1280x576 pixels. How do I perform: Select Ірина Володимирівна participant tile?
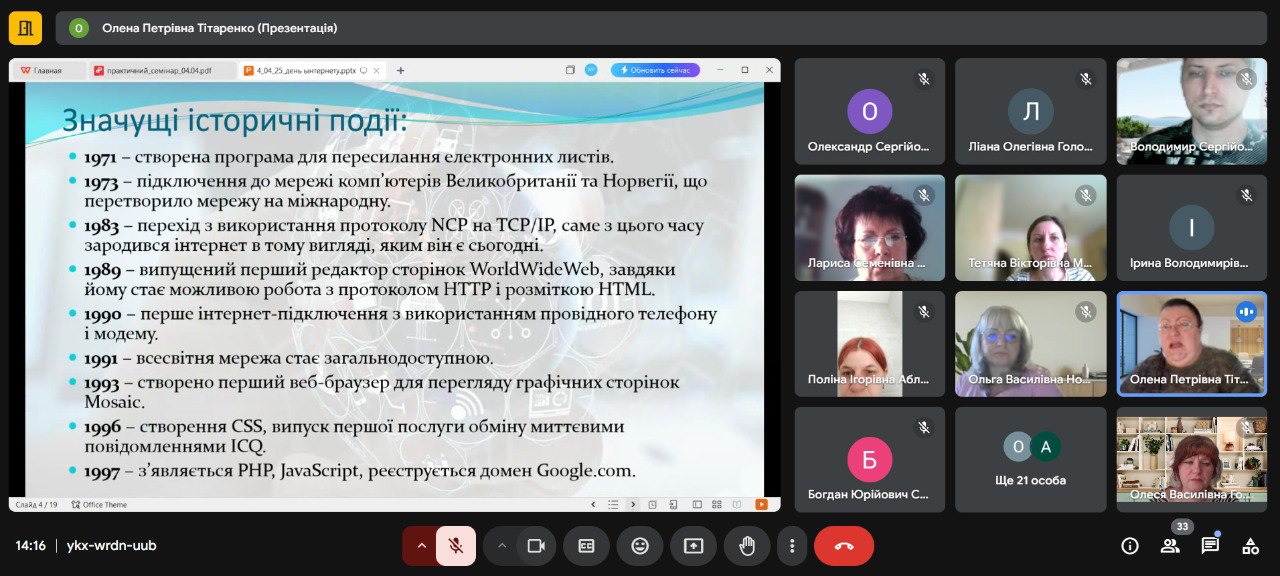pos(1192,228)
